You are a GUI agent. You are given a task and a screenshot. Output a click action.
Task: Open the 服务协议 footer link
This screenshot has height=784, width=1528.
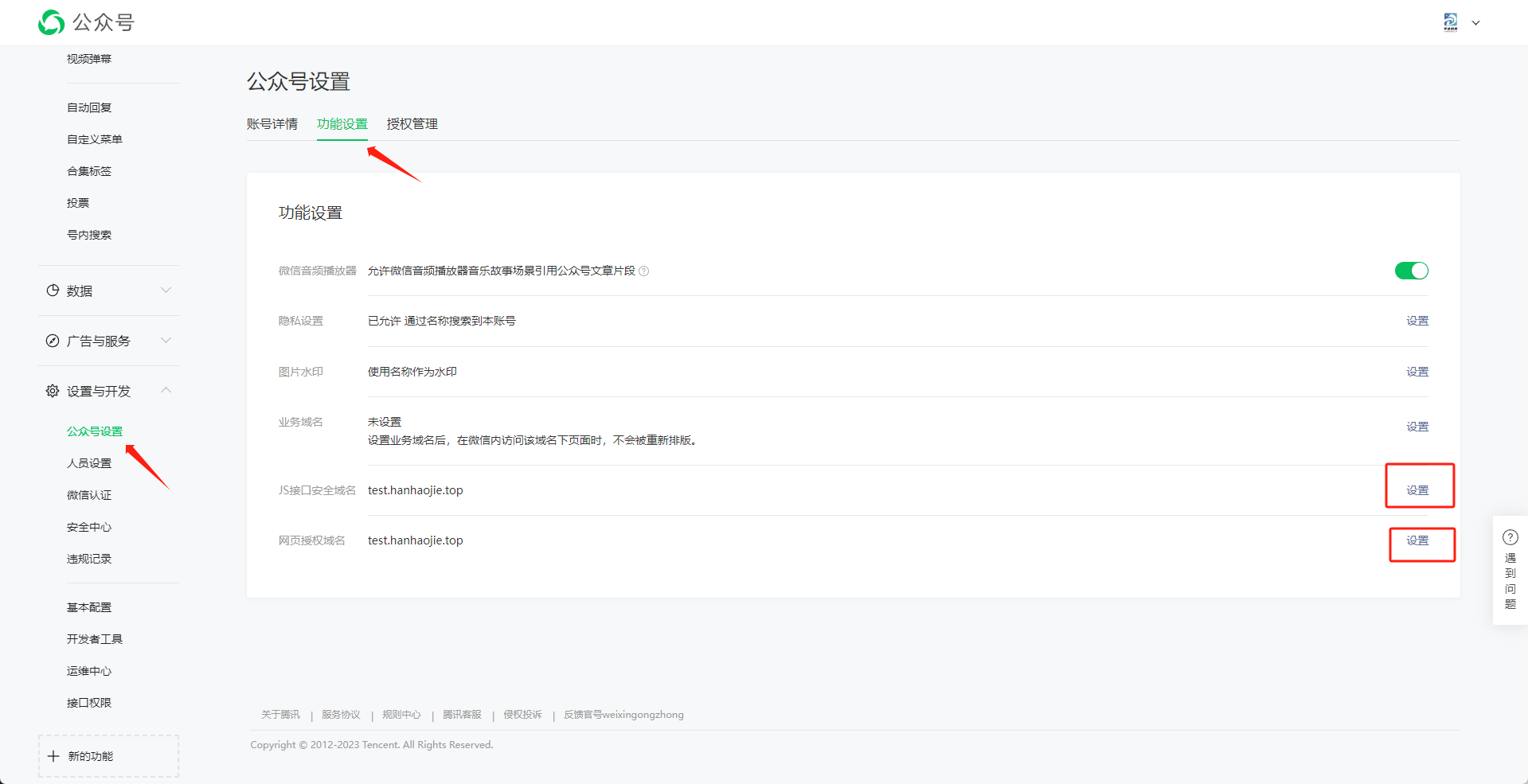[x=341, y=715]
